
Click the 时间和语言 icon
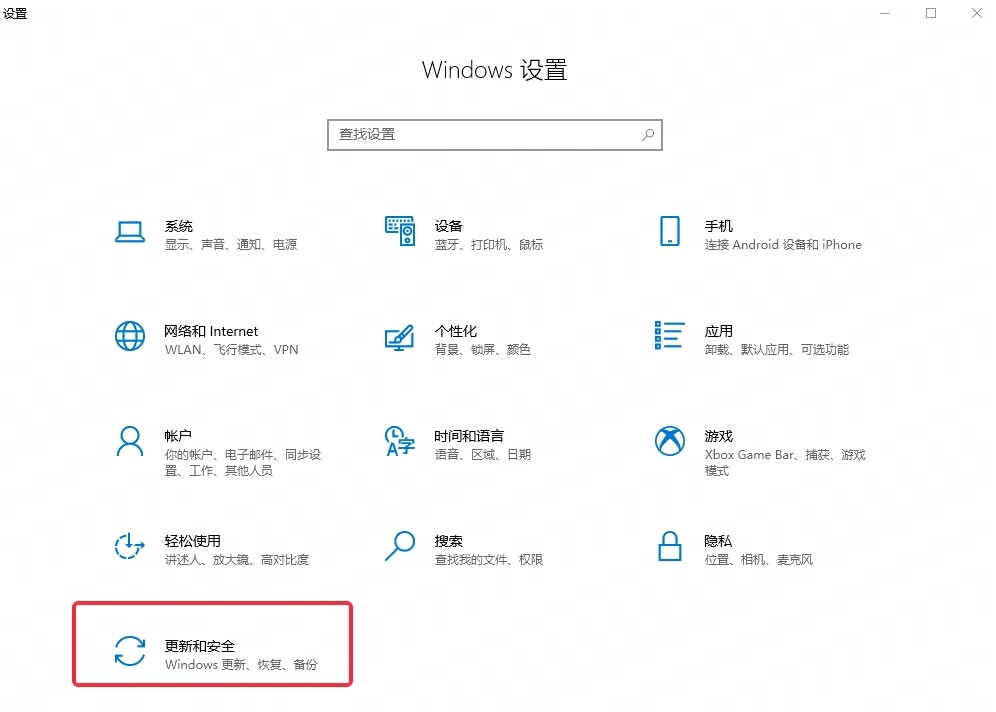400,442
